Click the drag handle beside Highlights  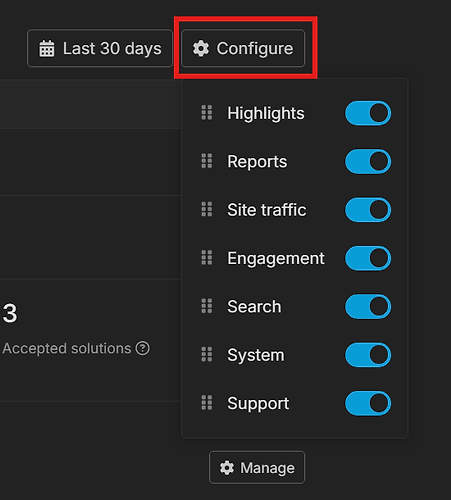pos(207,113)
